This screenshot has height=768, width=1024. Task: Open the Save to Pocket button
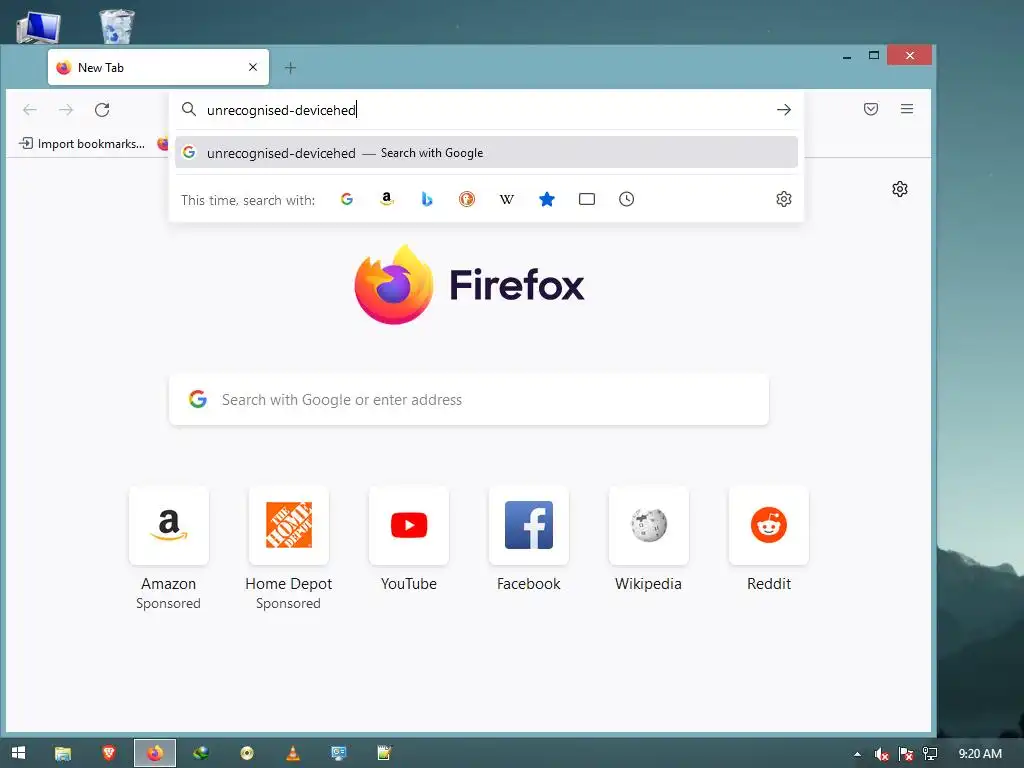871,109
